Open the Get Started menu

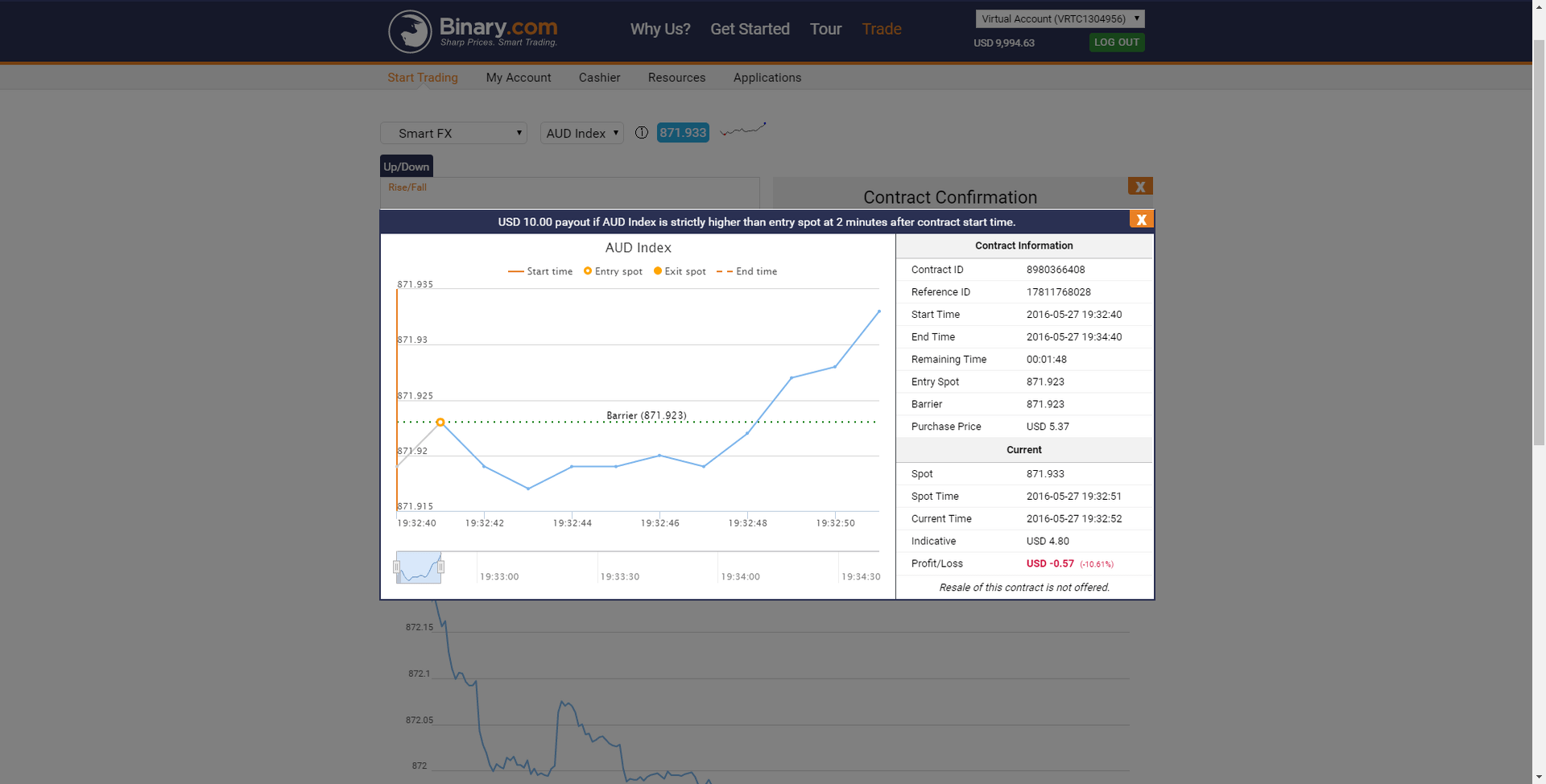[x=750, y=29]
